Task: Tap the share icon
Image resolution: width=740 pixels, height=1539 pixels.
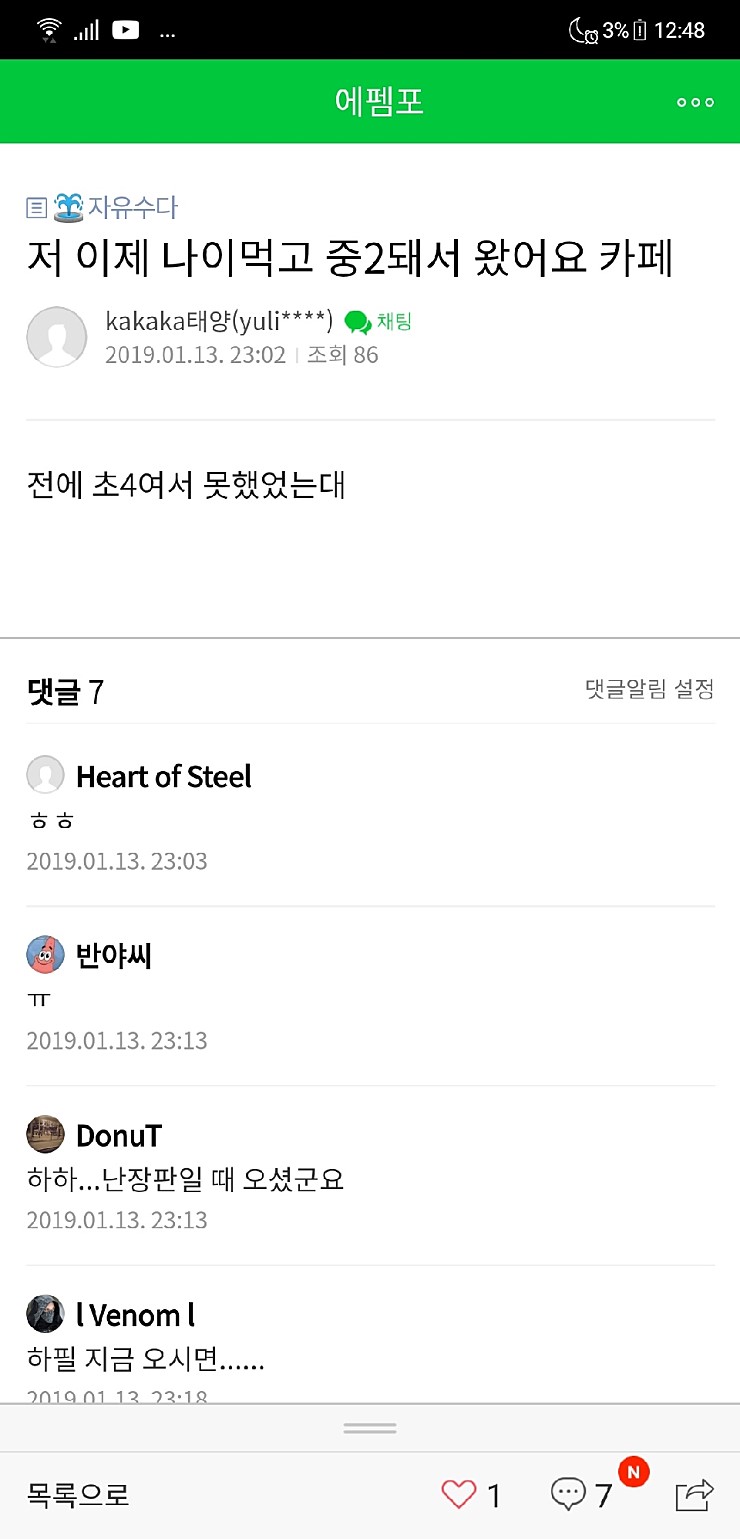Action: click(x=694, y=1495)
